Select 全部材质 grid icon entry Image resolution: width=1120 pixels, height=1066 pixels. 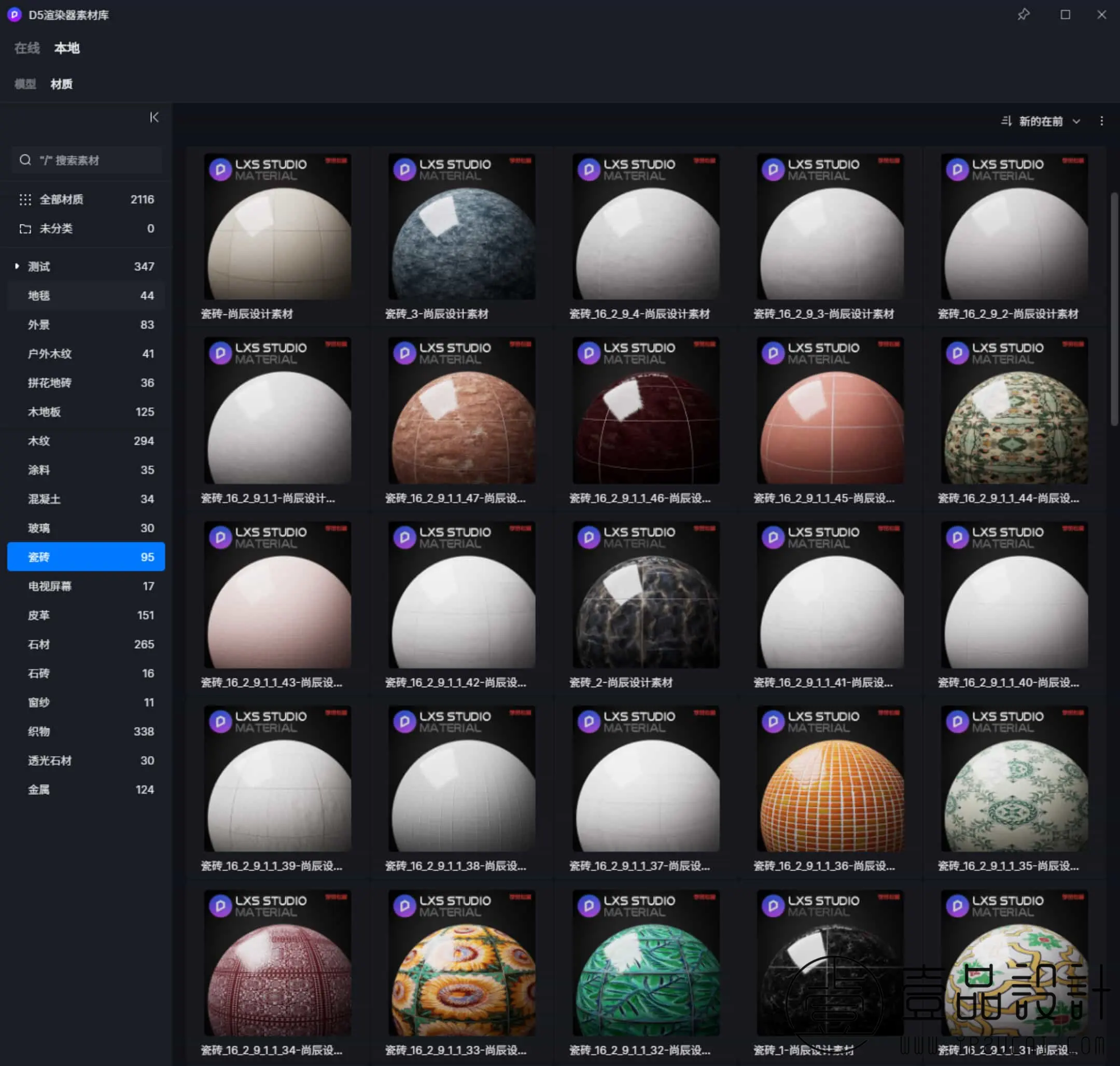coord(25,199)
